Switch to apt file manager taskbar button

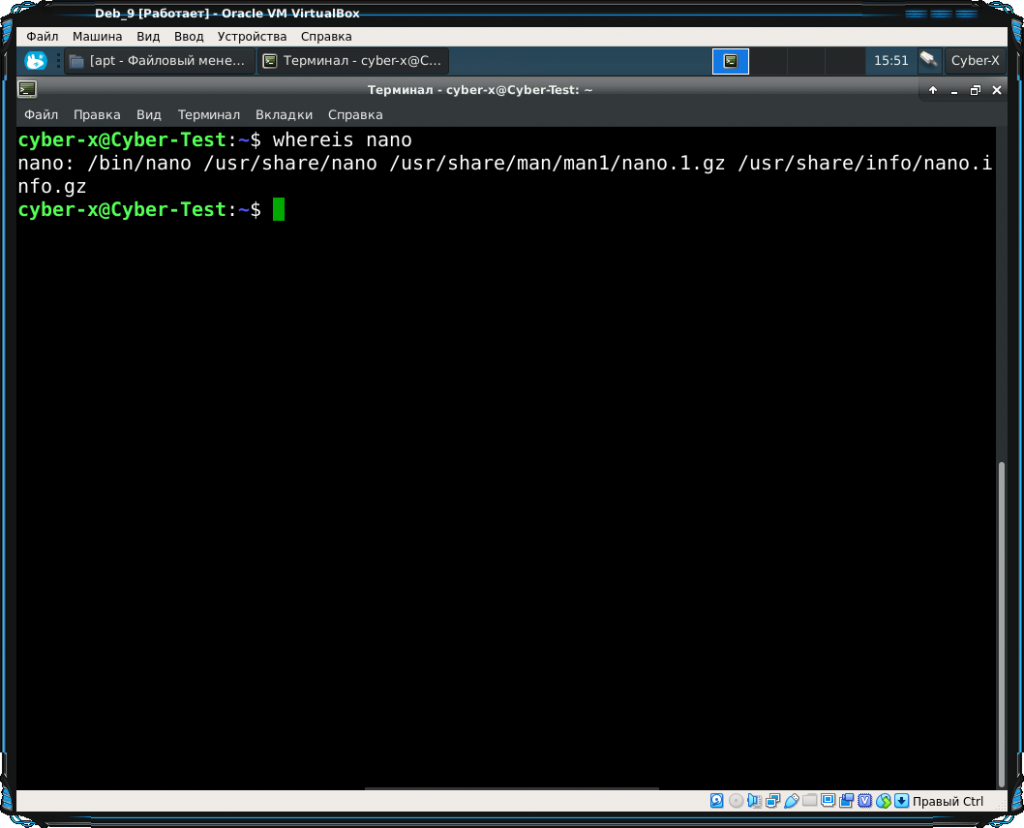click(x=159, y=61)
